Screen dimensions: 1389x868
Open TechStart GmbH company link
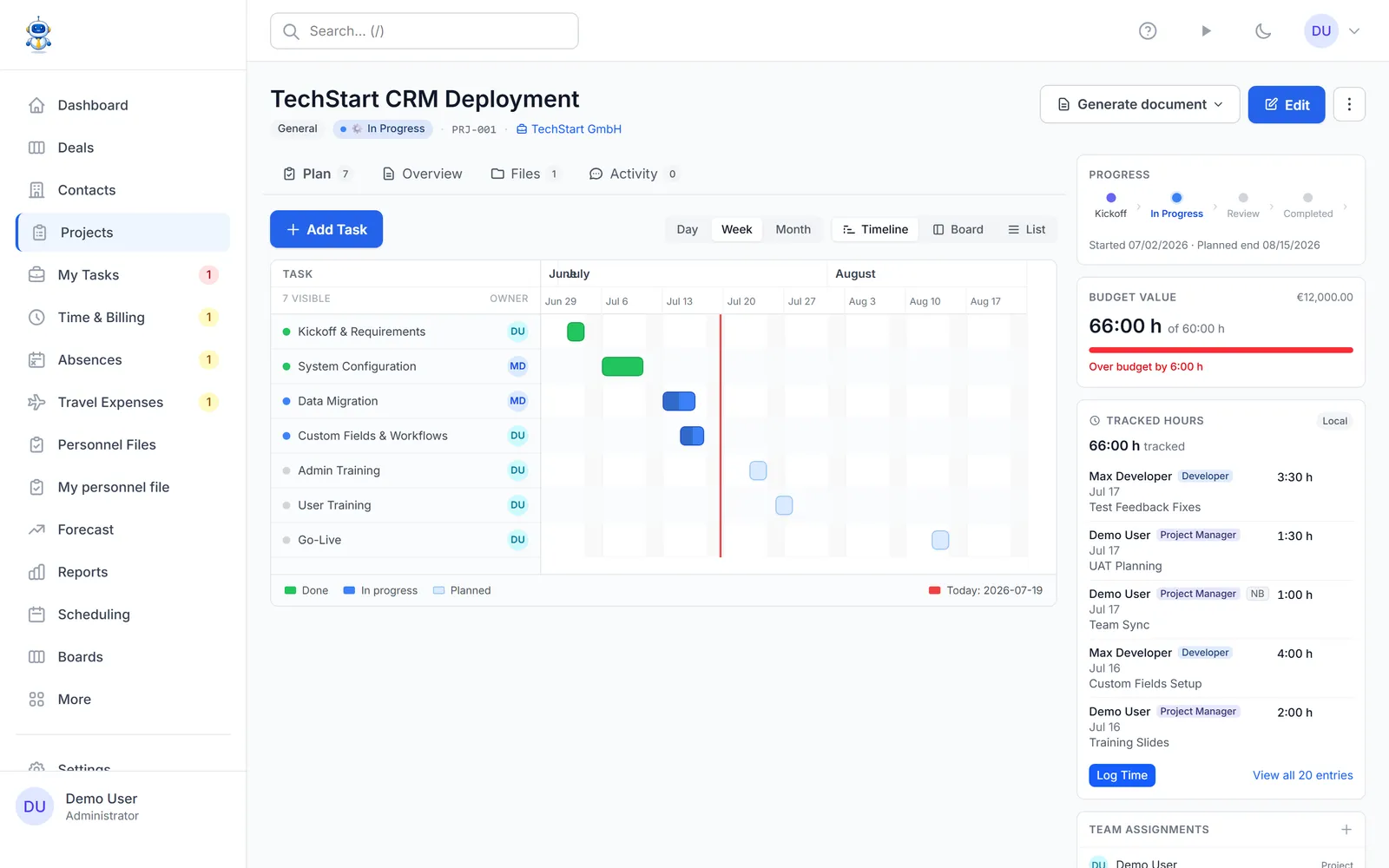569,129
